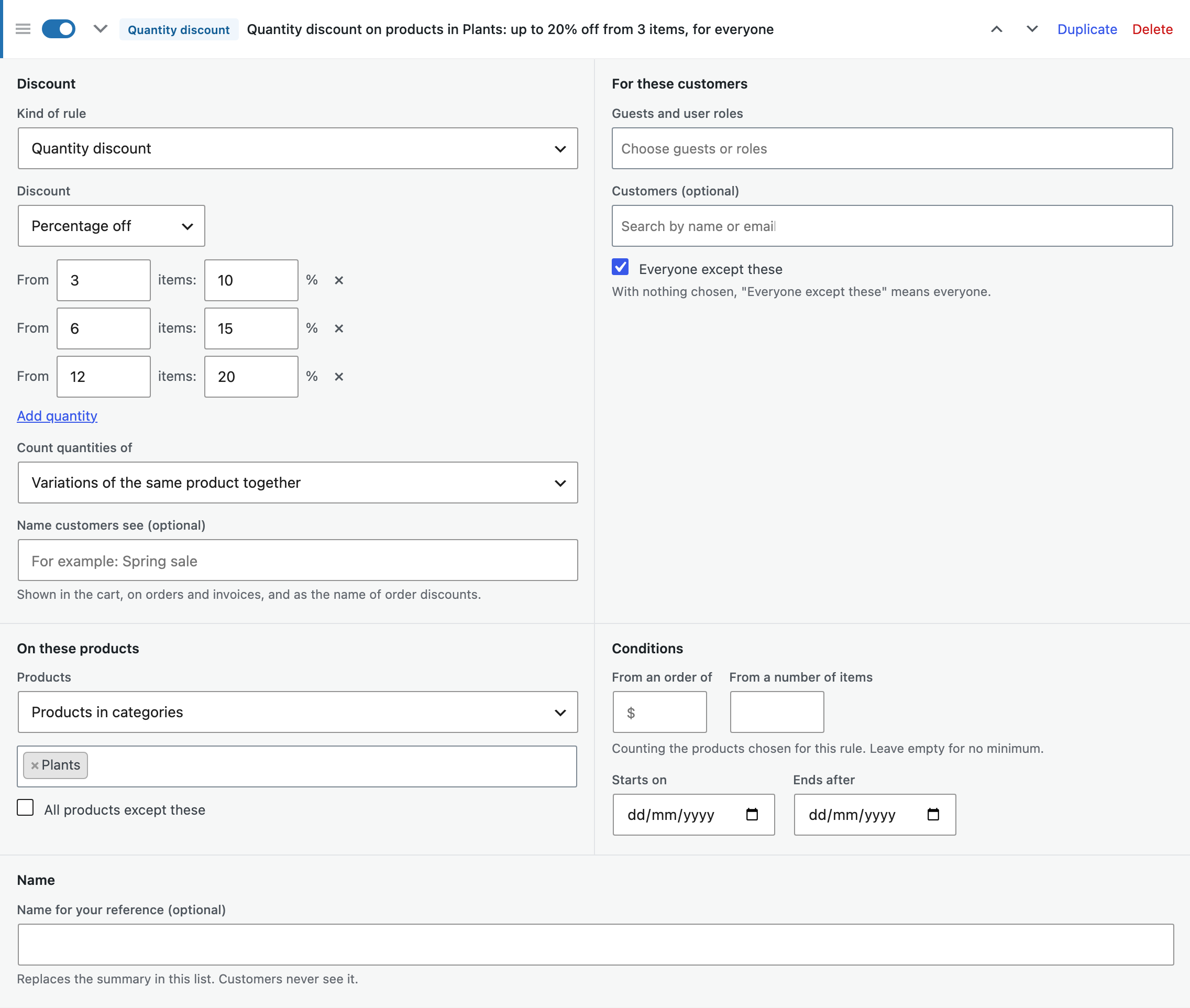Click the Quantity discount badge
This screenshot has width=1190, height=1008.
pyautogui.click(x=178, y=30)
